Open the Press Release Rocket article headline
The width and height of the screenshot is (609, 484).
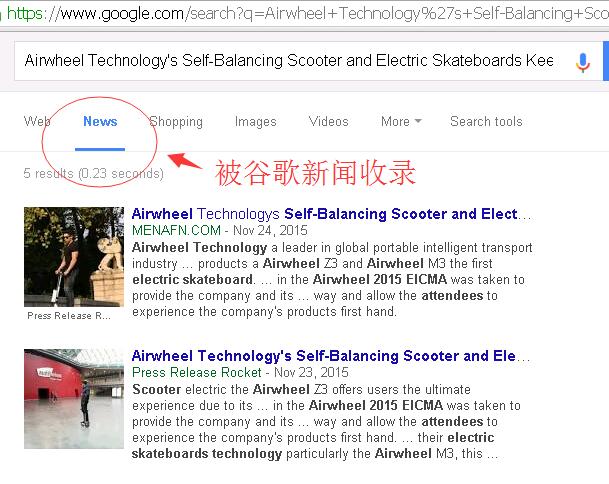click(x=331, y=356)
